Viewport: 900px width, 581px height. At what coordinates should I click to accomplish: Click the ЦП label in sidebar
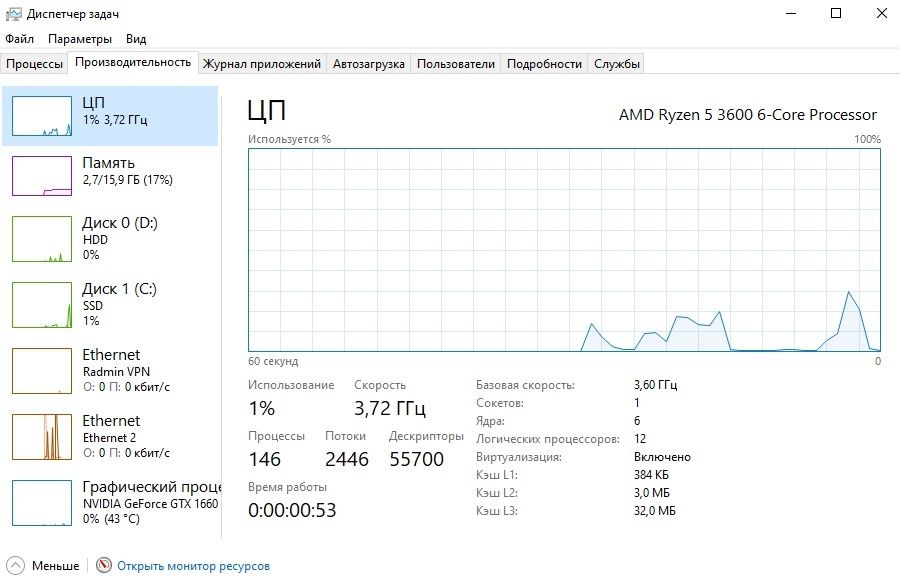94,103
